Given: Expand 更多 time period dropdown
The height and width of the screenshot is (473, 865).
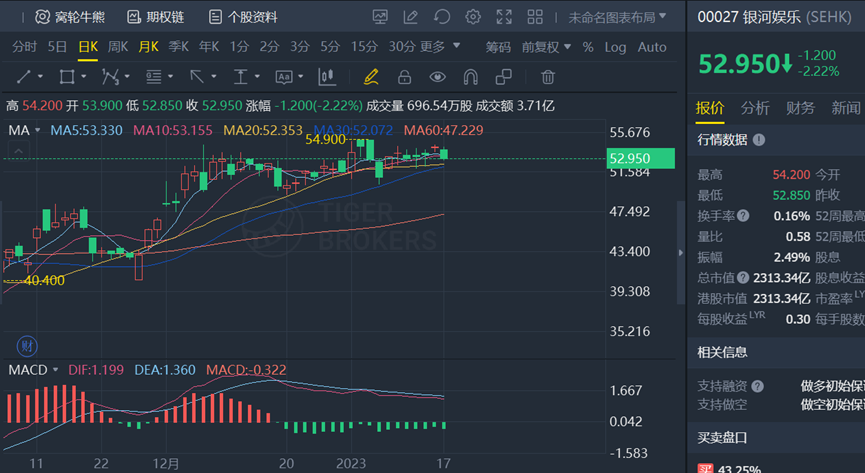Looking at the screenshot, I should point(439,47).
